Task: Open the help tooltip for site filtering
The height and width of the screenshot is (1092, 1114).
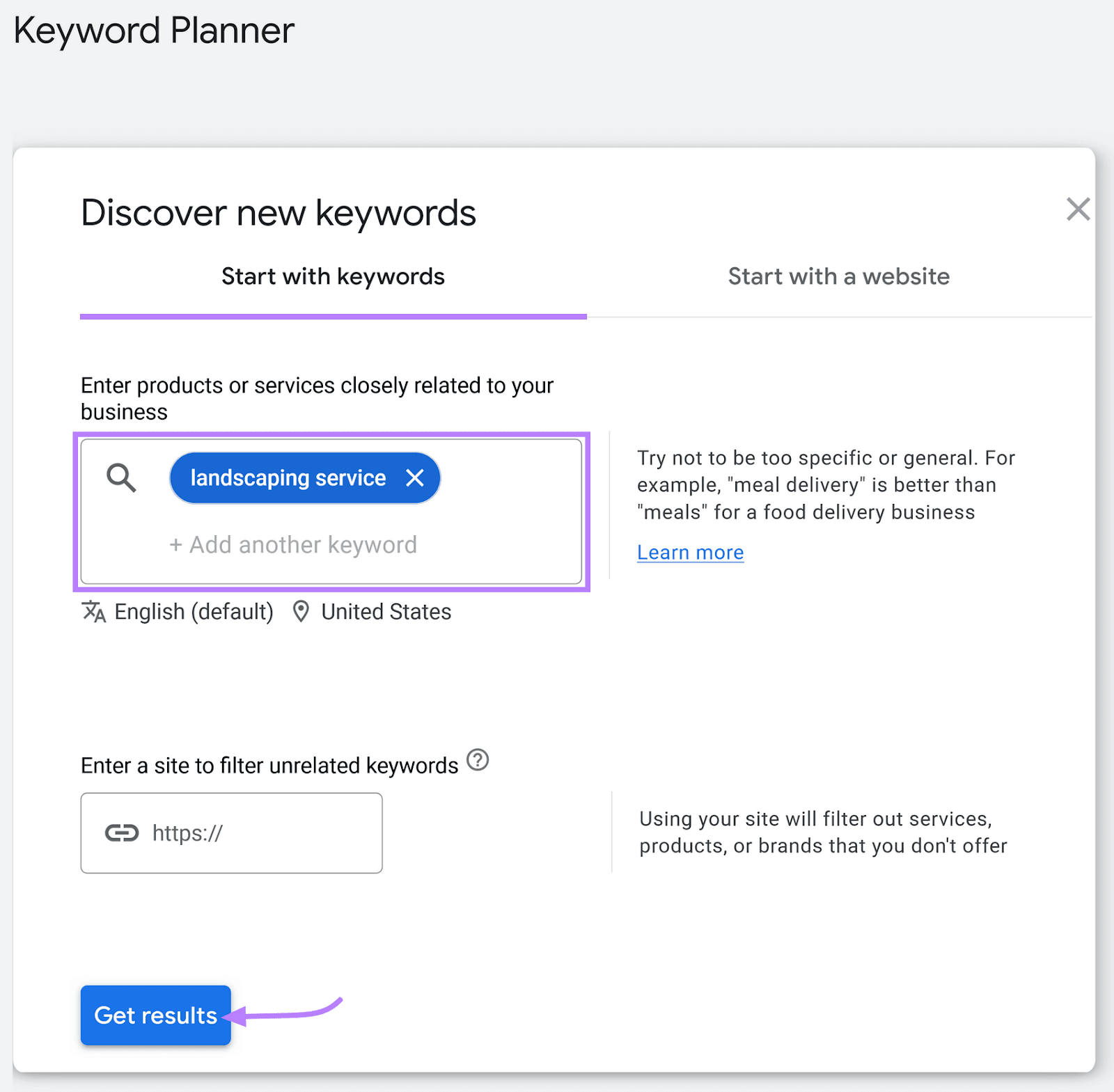Action: (478, 761)
